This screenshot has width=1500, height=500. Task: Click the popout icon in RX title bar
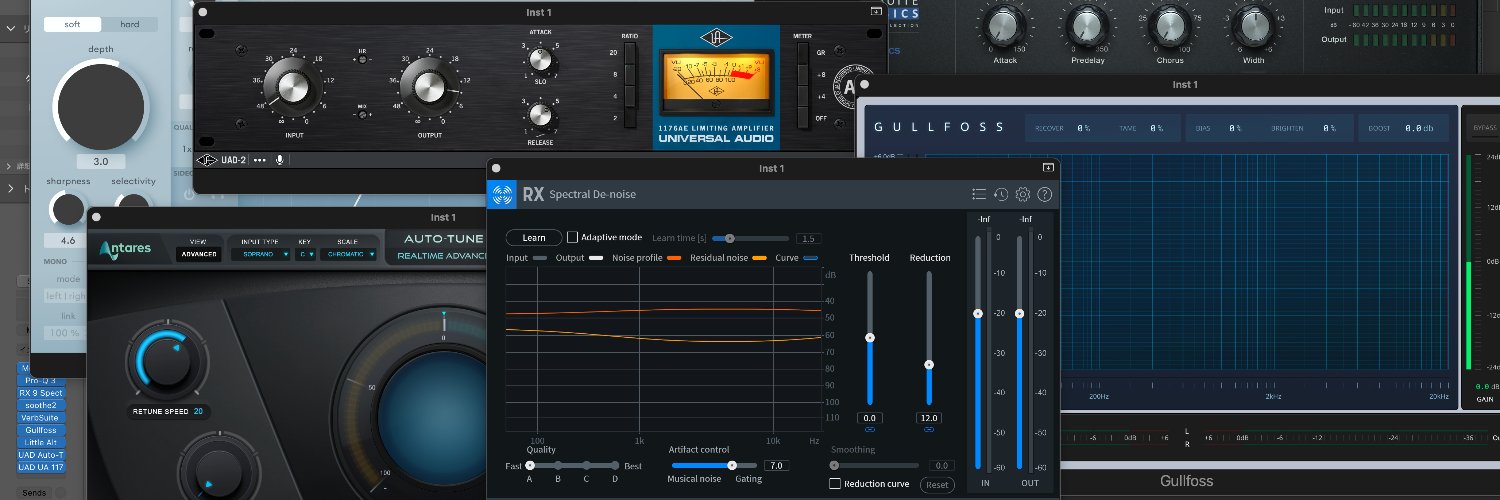point(1048,168)
